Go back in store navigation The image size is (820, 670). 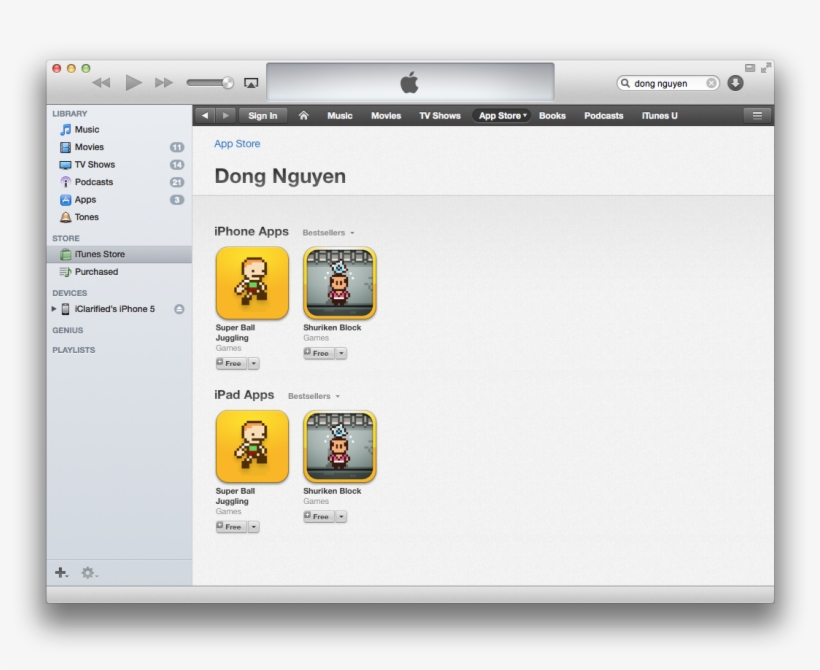(205, 116)
